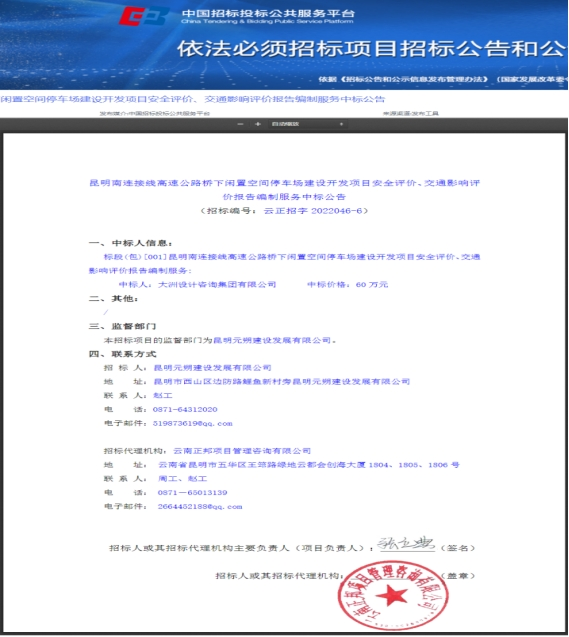Click the agency email 2664452188@qq.com
The height and width of the screenshot is (637, 569).
200,507
